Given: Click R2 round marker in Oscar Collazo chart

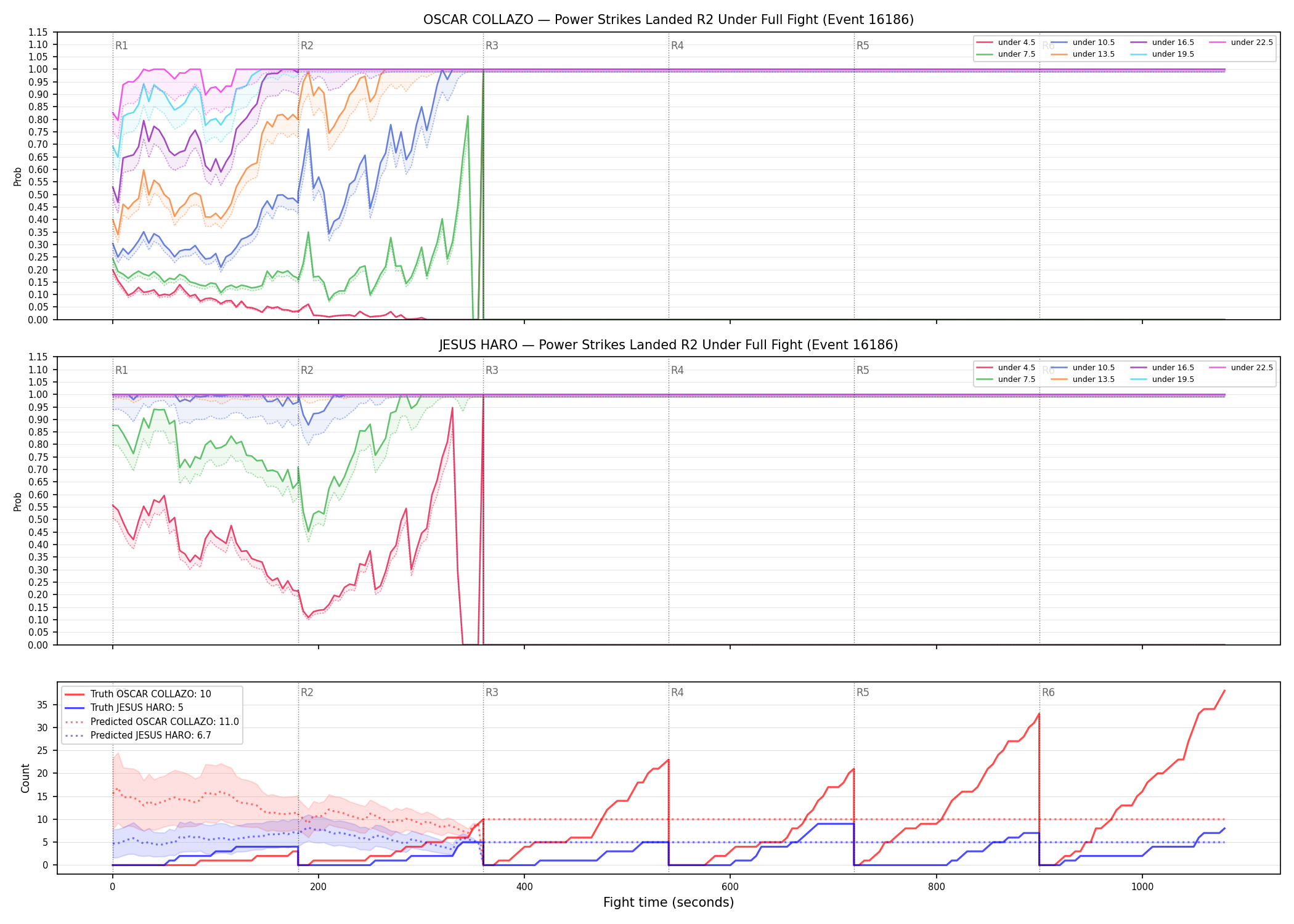Looking at the screenshot, I should click(307, 46).
